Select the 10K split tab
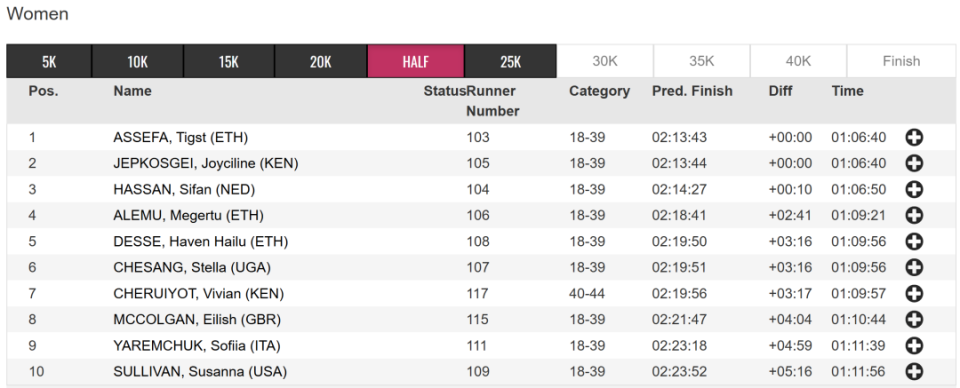Image resolution: width=960 pixels, height=388 pixels. [138, 61]
